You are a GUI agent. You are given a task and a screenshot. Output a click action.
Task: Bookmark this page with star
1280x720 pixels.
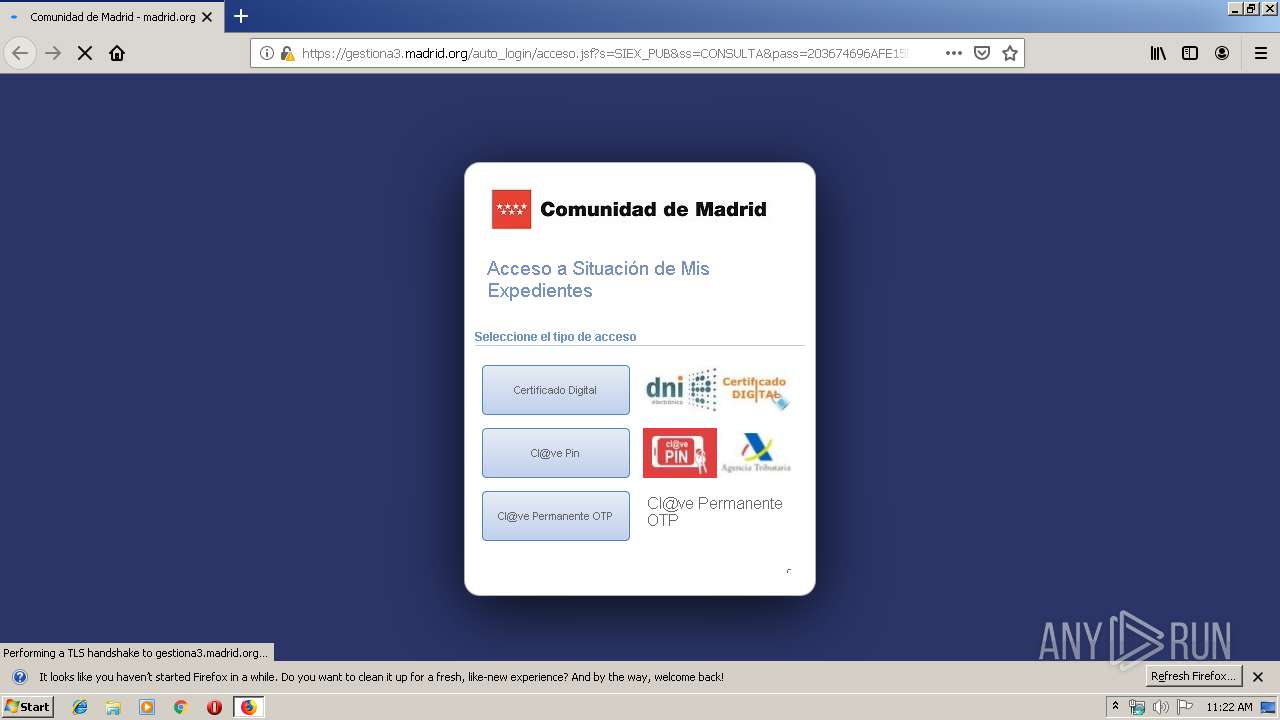[1010, 53]
